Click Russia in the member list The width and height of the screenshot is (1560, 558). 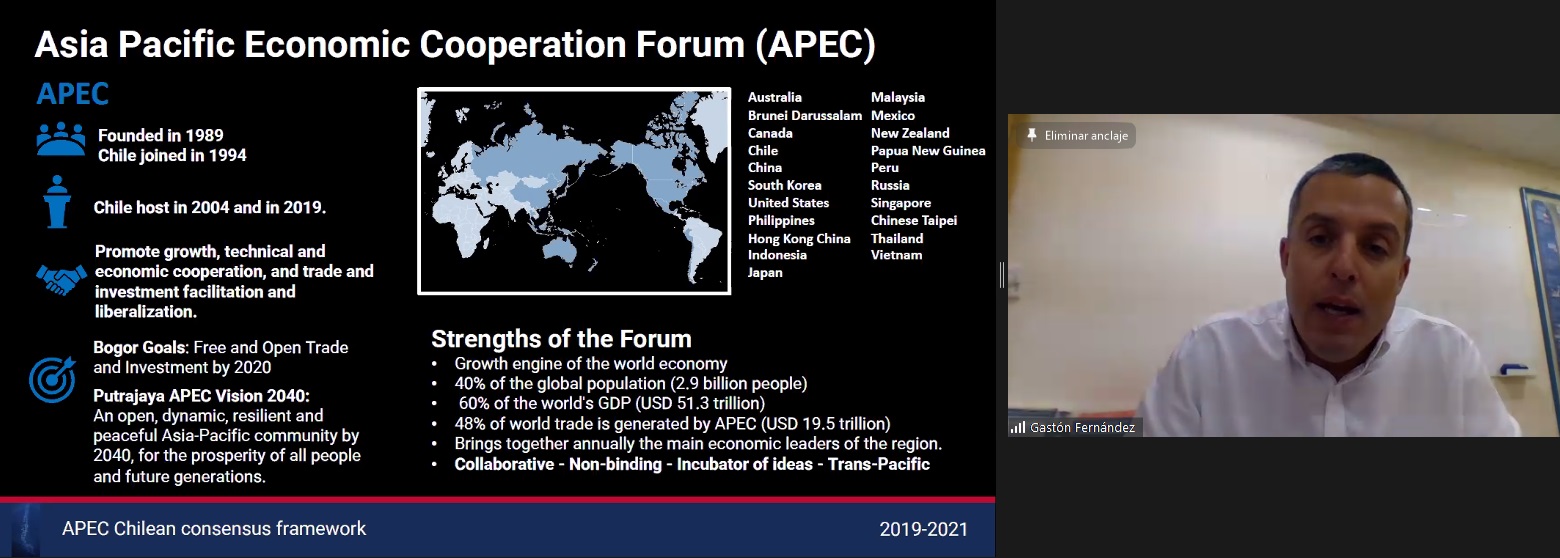point(890,185)
